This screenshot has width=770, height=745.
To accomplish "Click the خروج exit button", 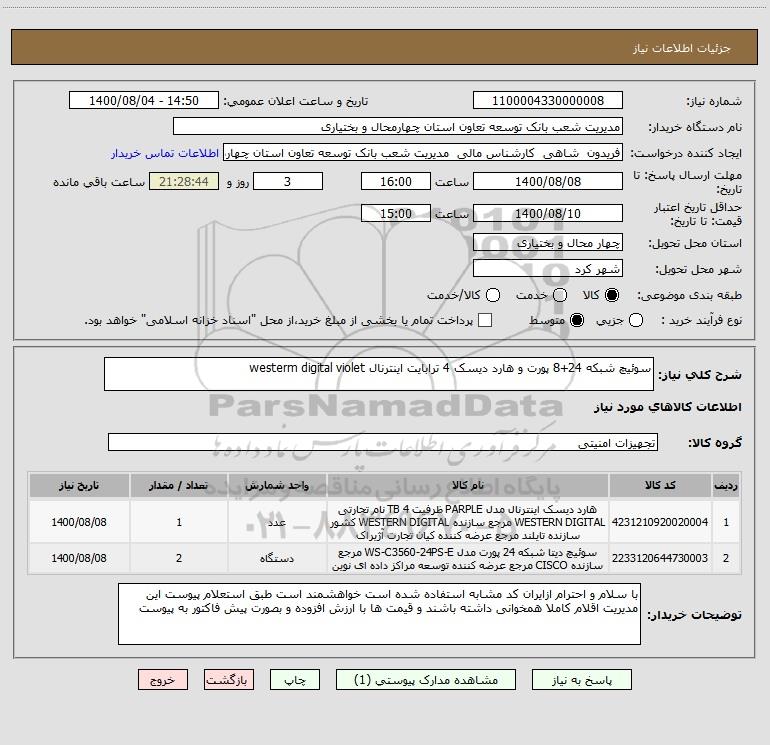I will [163, 680].
